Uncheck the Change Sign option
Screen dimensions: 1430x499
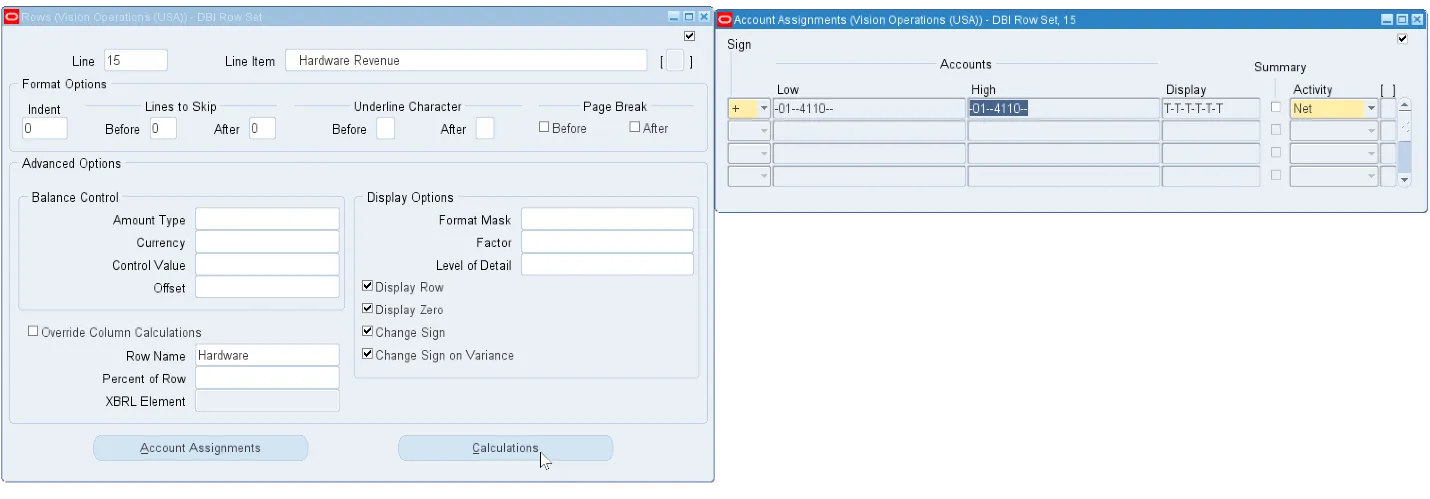click(367, 332)
